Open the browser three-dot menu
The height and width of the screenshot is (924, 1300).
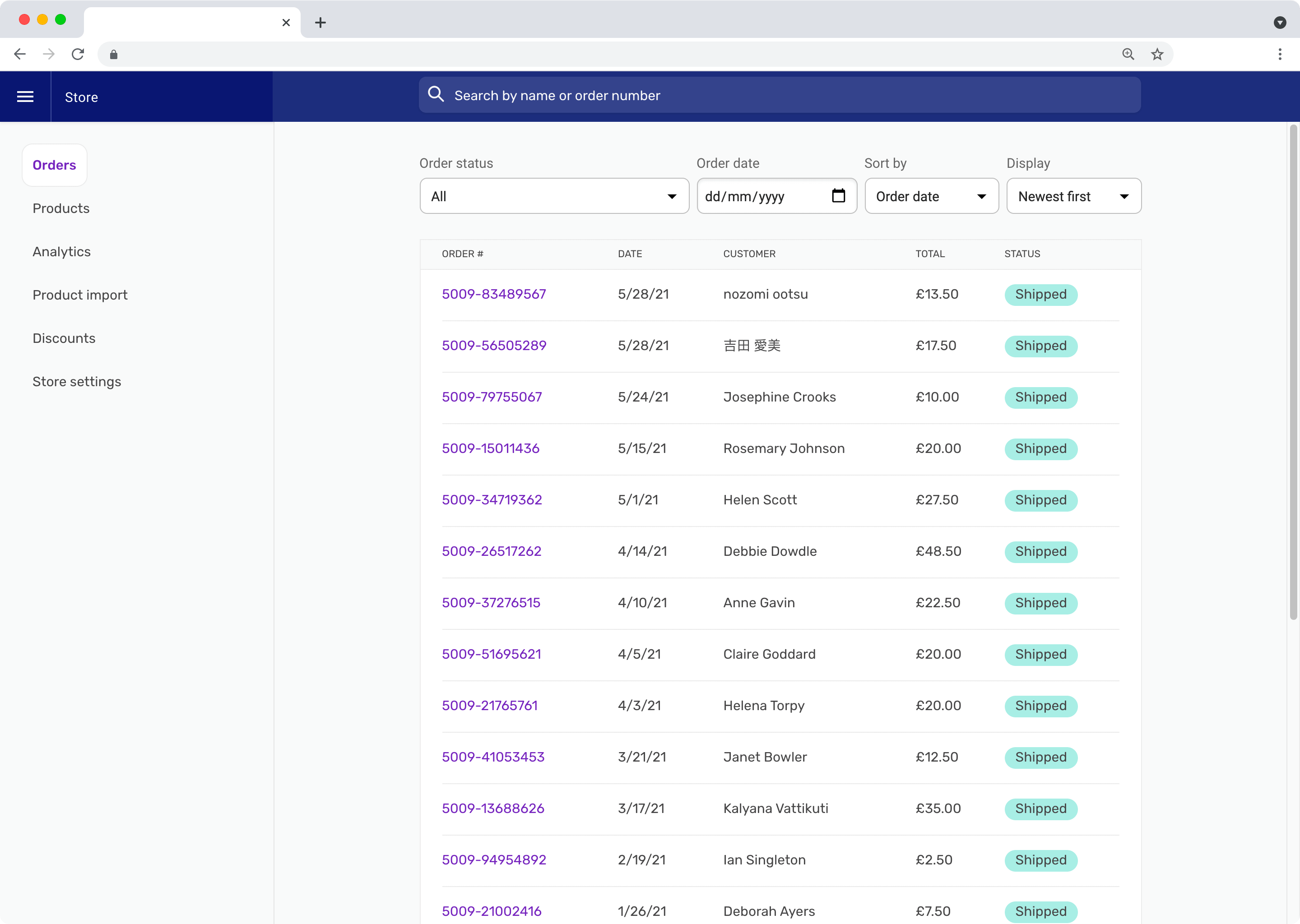pos(1280,54)
